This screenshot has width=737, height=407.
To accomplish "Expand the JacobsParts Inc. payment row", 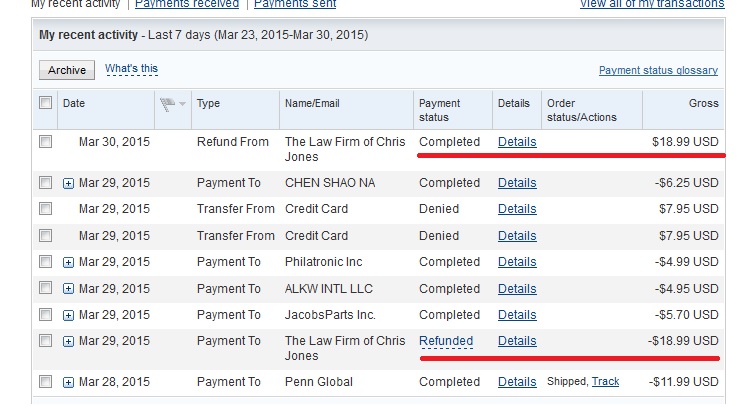I will coord(68,315).
